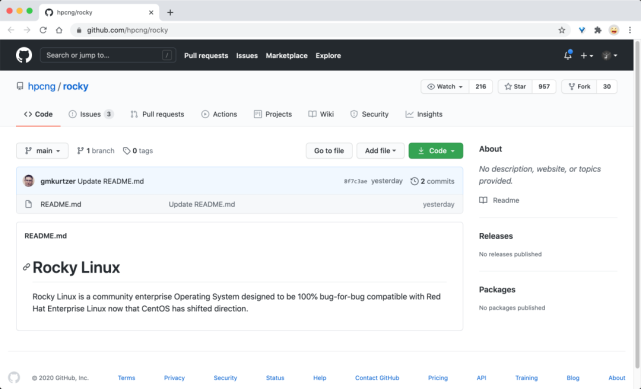This screenshot has width=641, height=389.
Task: Go back with browser back arrow
Action: tap(11, 30)
